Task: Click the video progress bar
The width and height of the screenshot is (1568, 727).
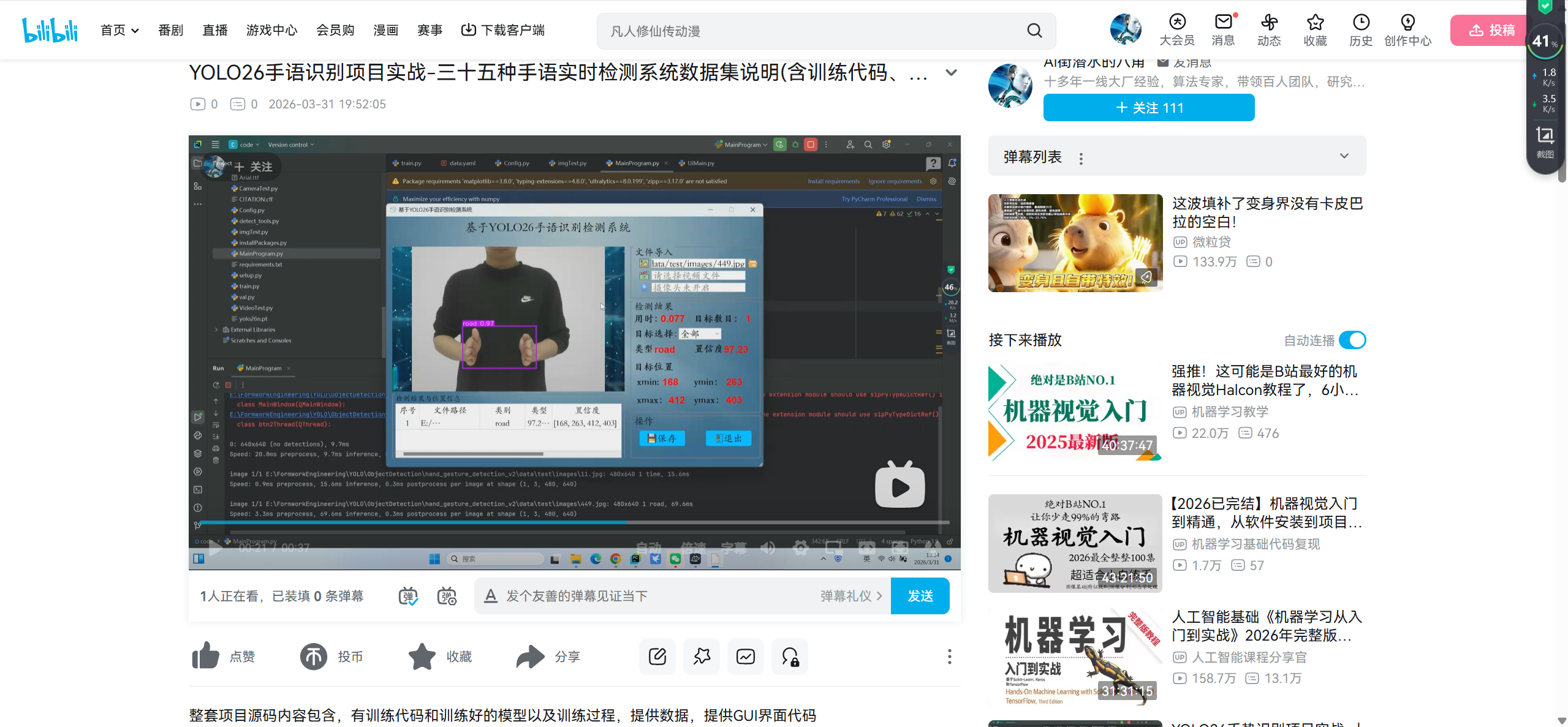Action: point(574,522)
